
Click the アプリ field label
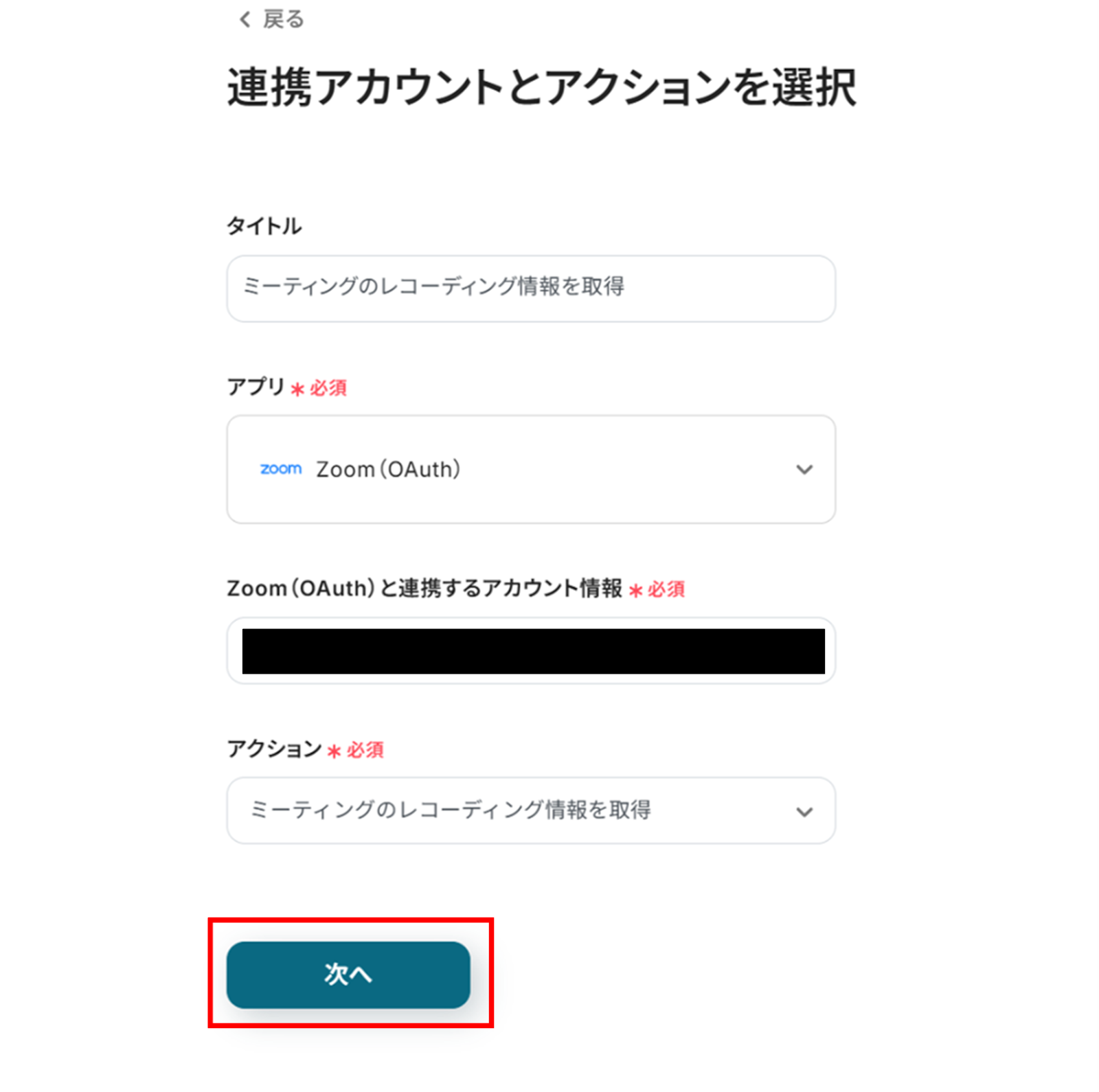click(256, 387)
